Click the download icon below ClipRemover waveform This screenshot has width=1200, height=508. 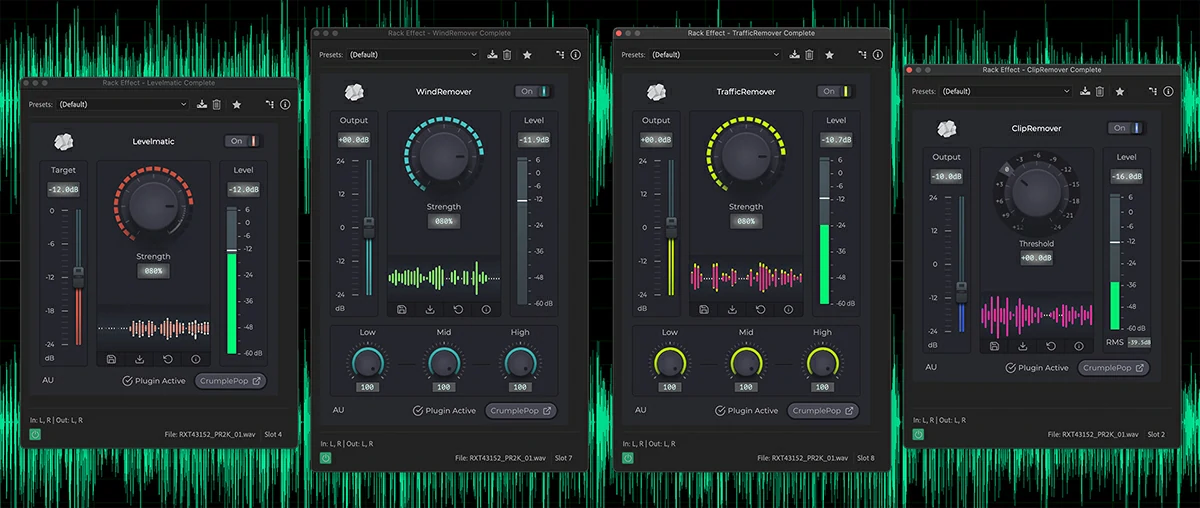point(1023,346)
